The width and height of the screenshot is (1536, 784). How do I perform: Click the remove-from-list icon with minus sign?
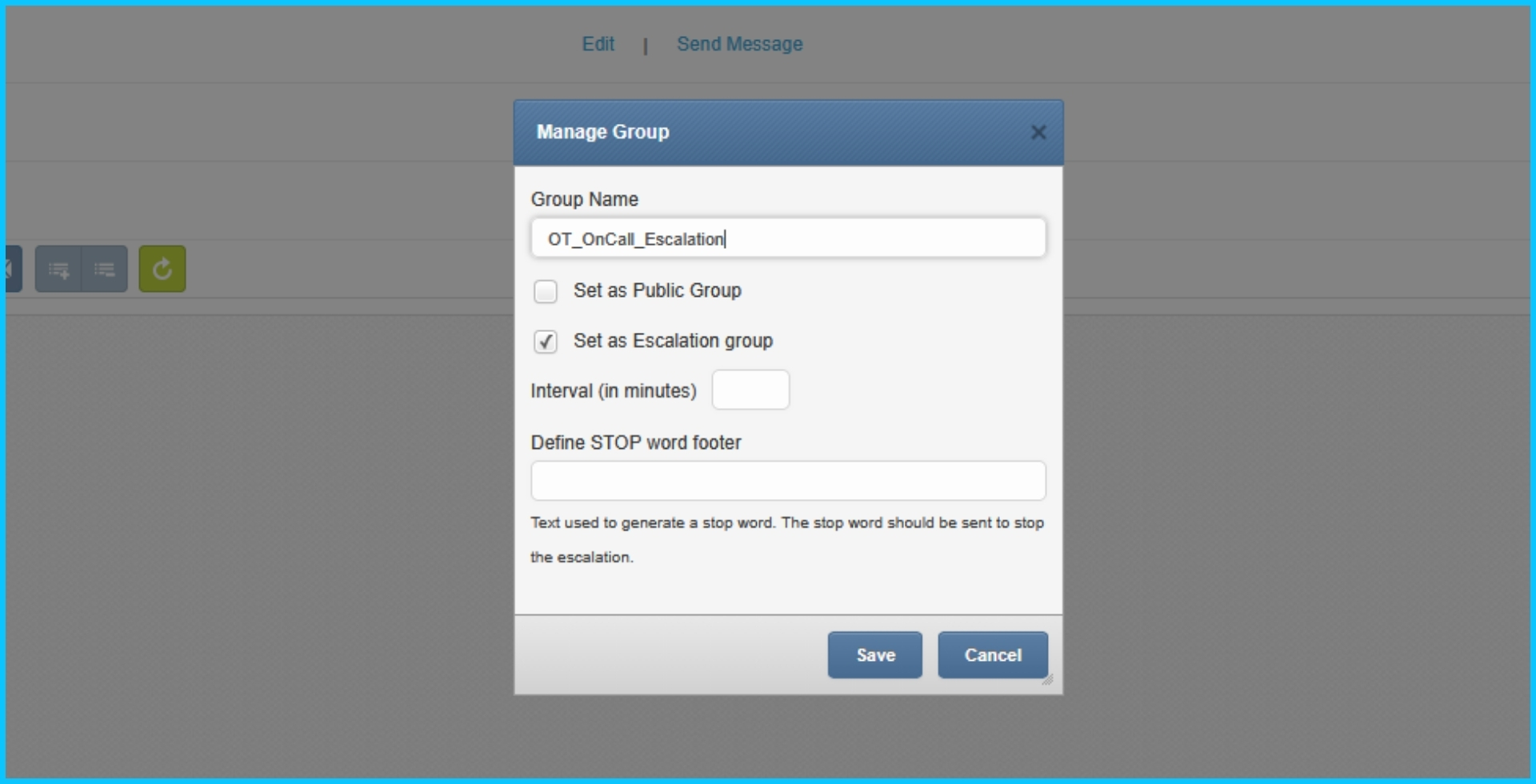(105, 270)
